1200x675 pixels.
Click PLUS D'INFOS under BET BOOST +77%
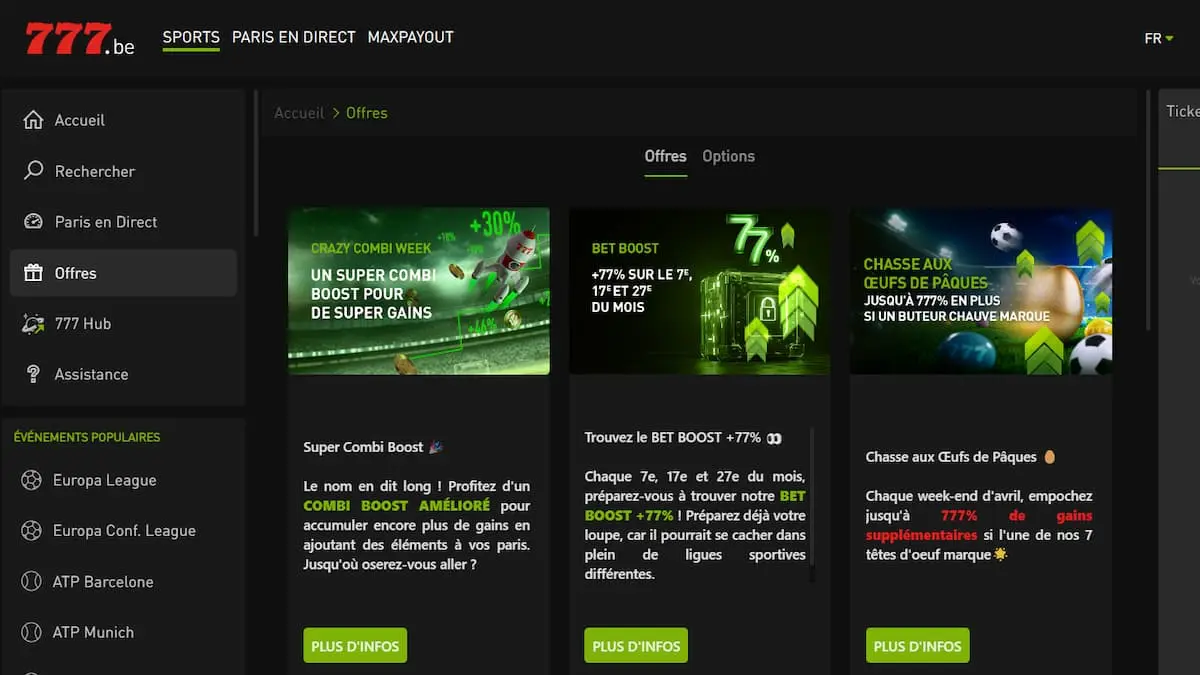(x=636, y=646)
